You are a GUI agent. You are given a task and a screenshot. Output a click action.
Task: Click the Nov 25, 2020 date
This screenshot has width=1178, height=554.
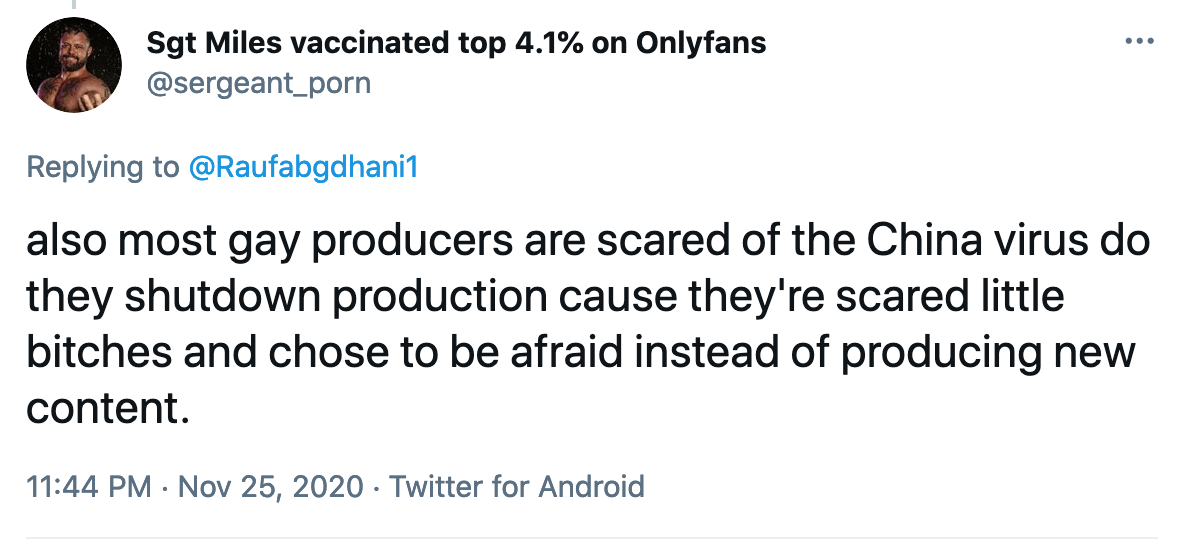(271, 486)
